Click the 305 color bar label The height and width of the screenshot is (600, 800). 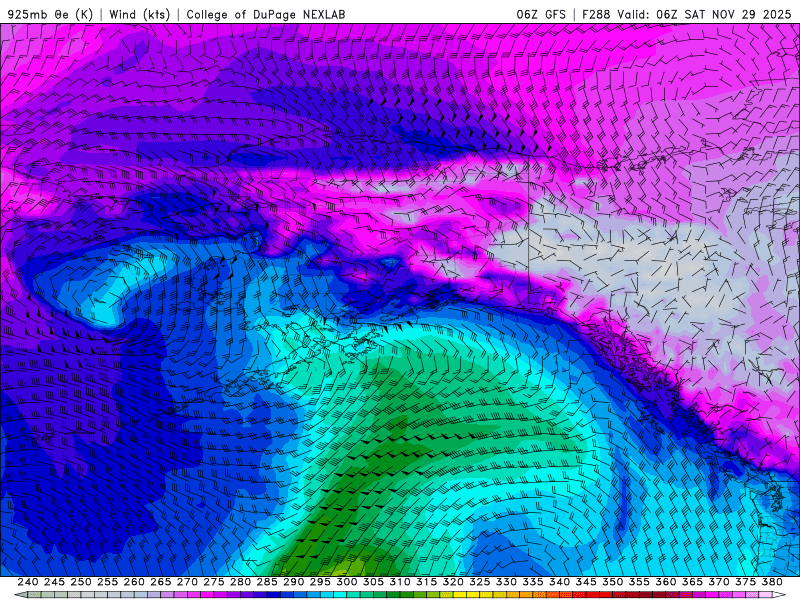click(x=373, y=582)
